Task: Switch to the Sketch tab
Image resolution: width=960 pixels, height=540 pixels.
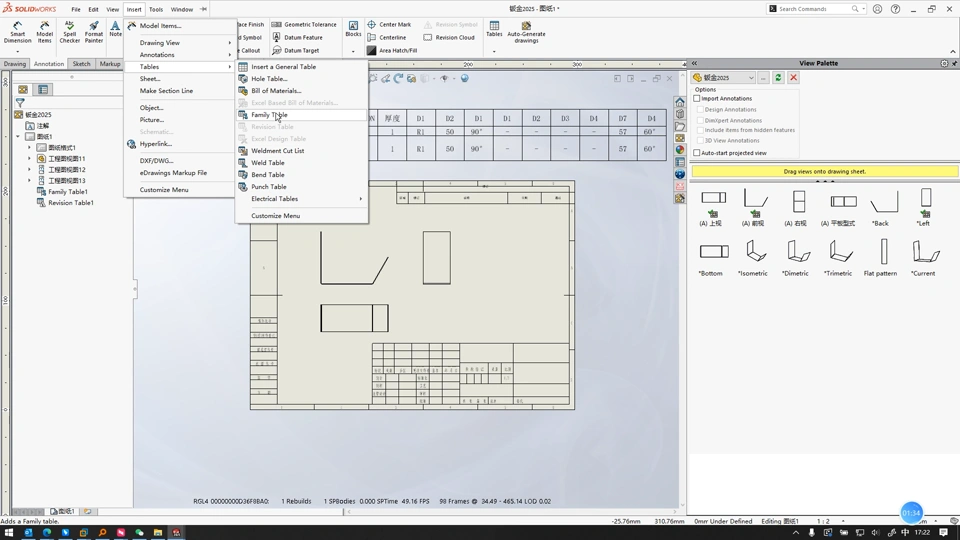Action: tap(81, 64)
